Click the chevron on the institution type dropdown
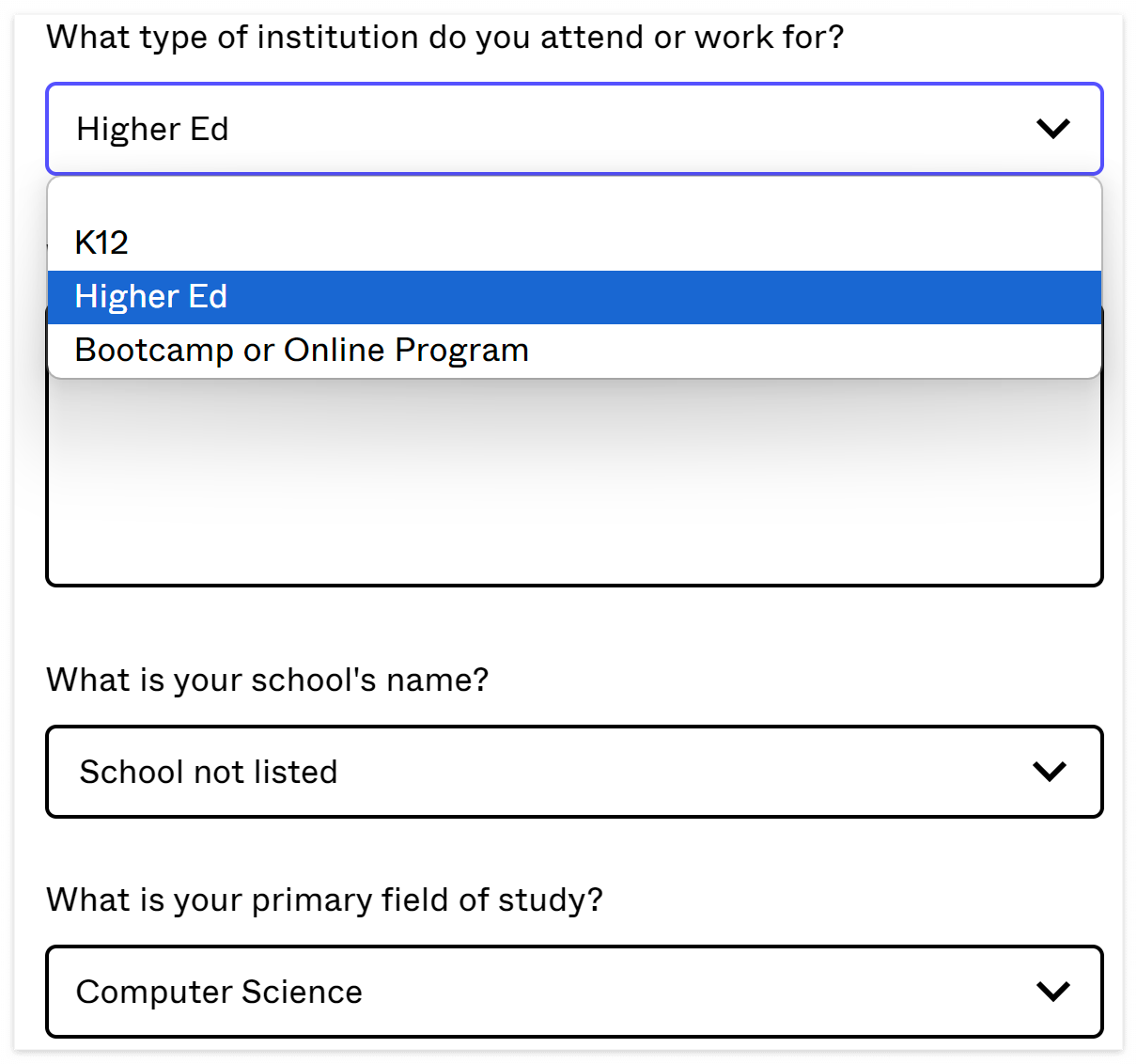 [1052, 129]
